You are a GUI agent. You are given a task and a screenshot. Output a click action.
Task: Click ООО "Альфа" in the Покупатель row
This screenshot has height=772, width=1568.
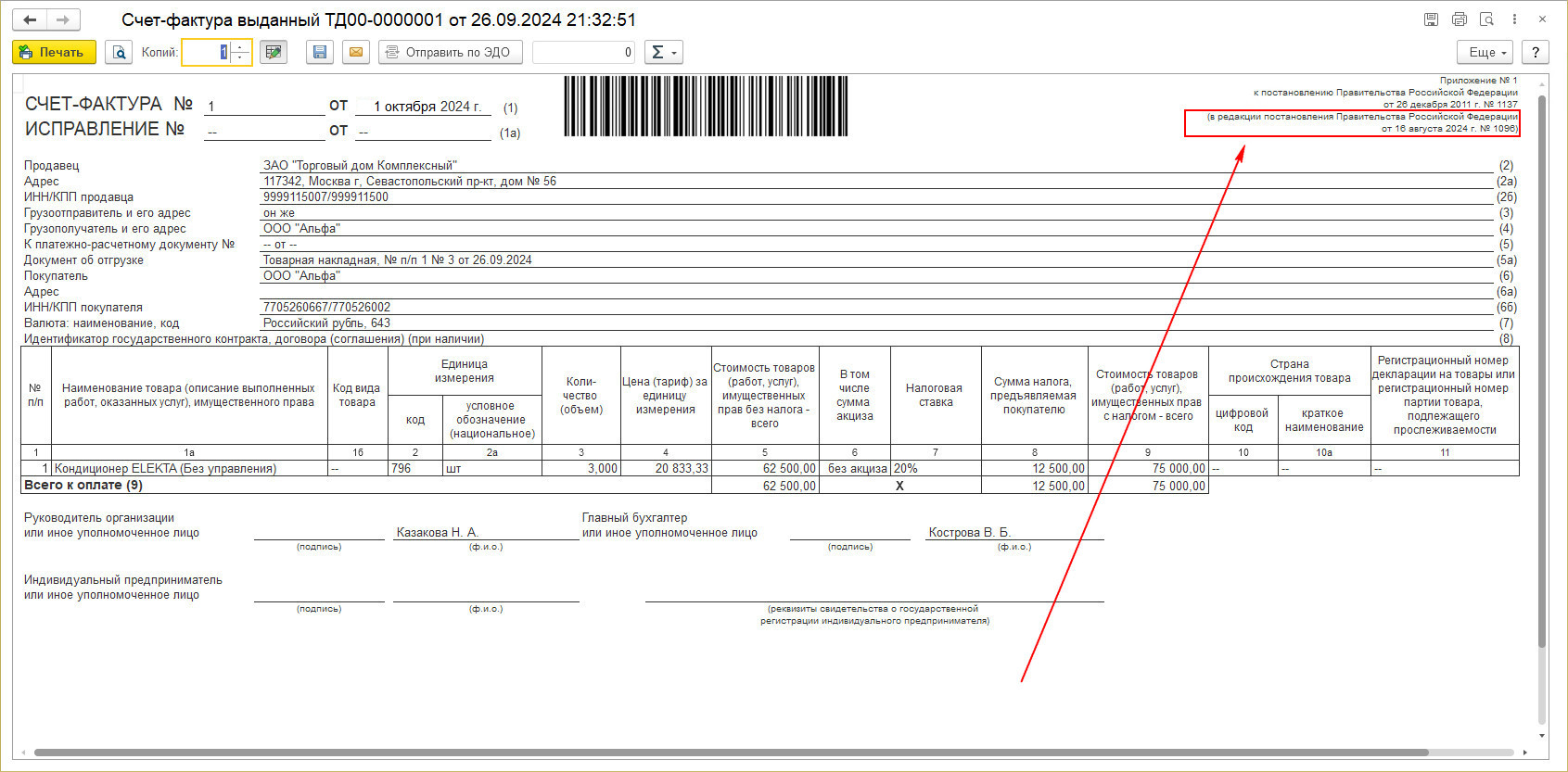pos(301,276)
